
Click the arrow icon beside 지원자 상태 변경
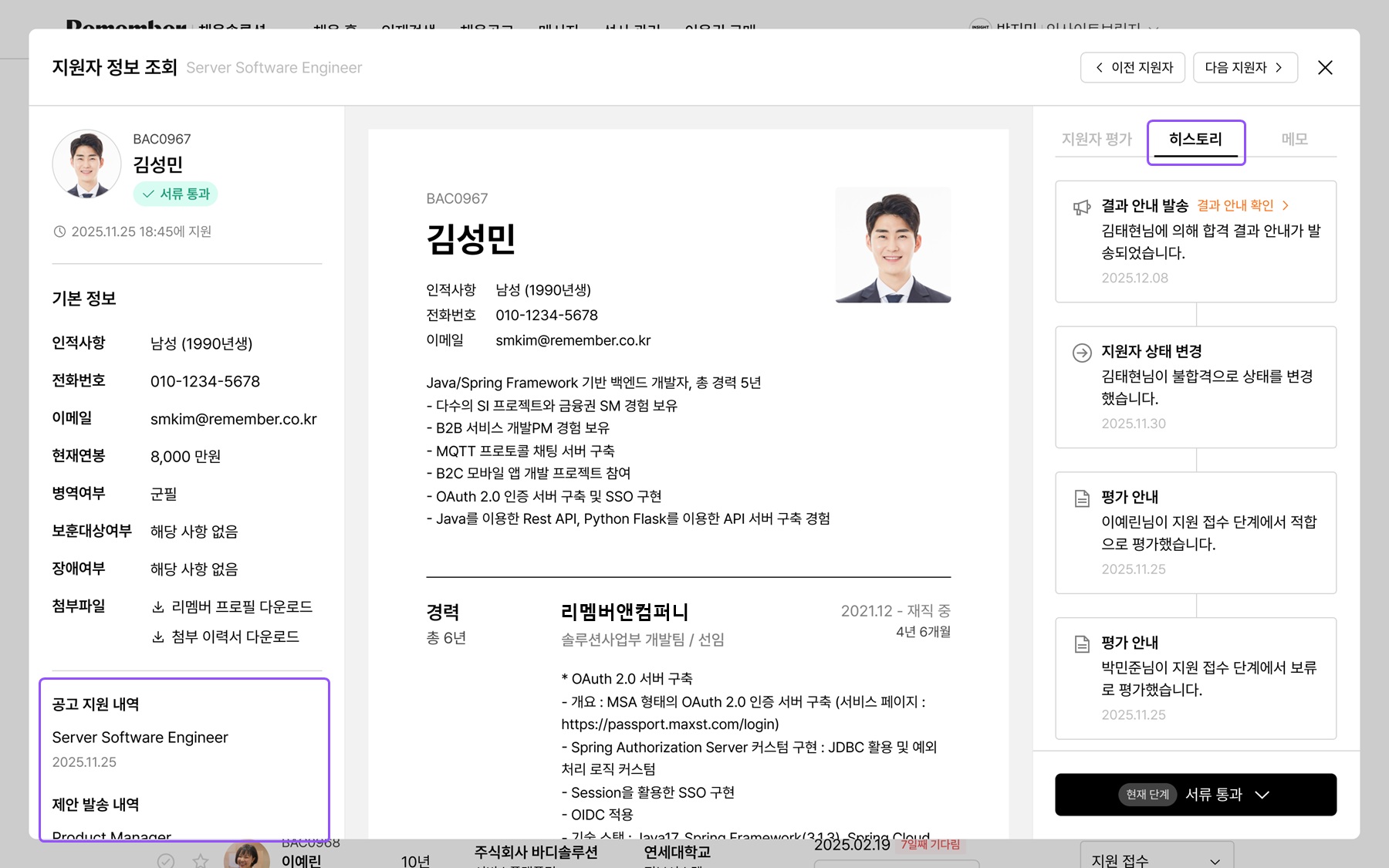point(1080,353)
